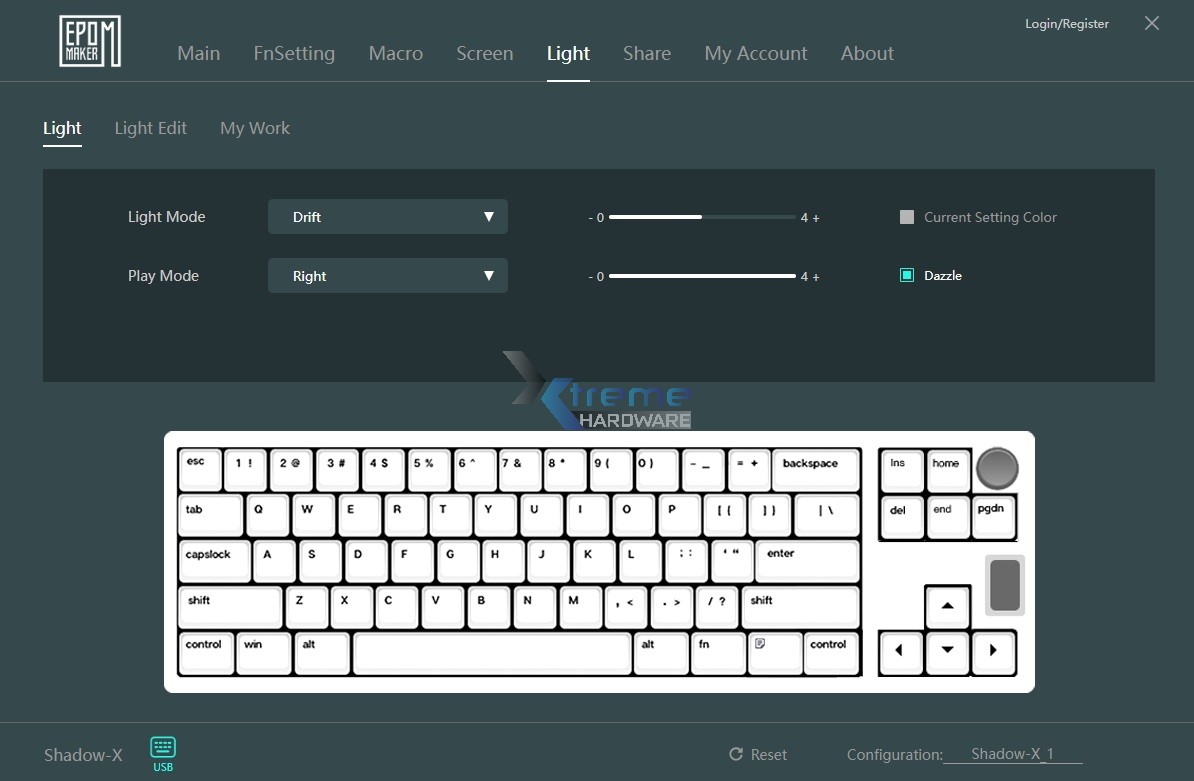Open the Login/Register link

point(1066,24)
